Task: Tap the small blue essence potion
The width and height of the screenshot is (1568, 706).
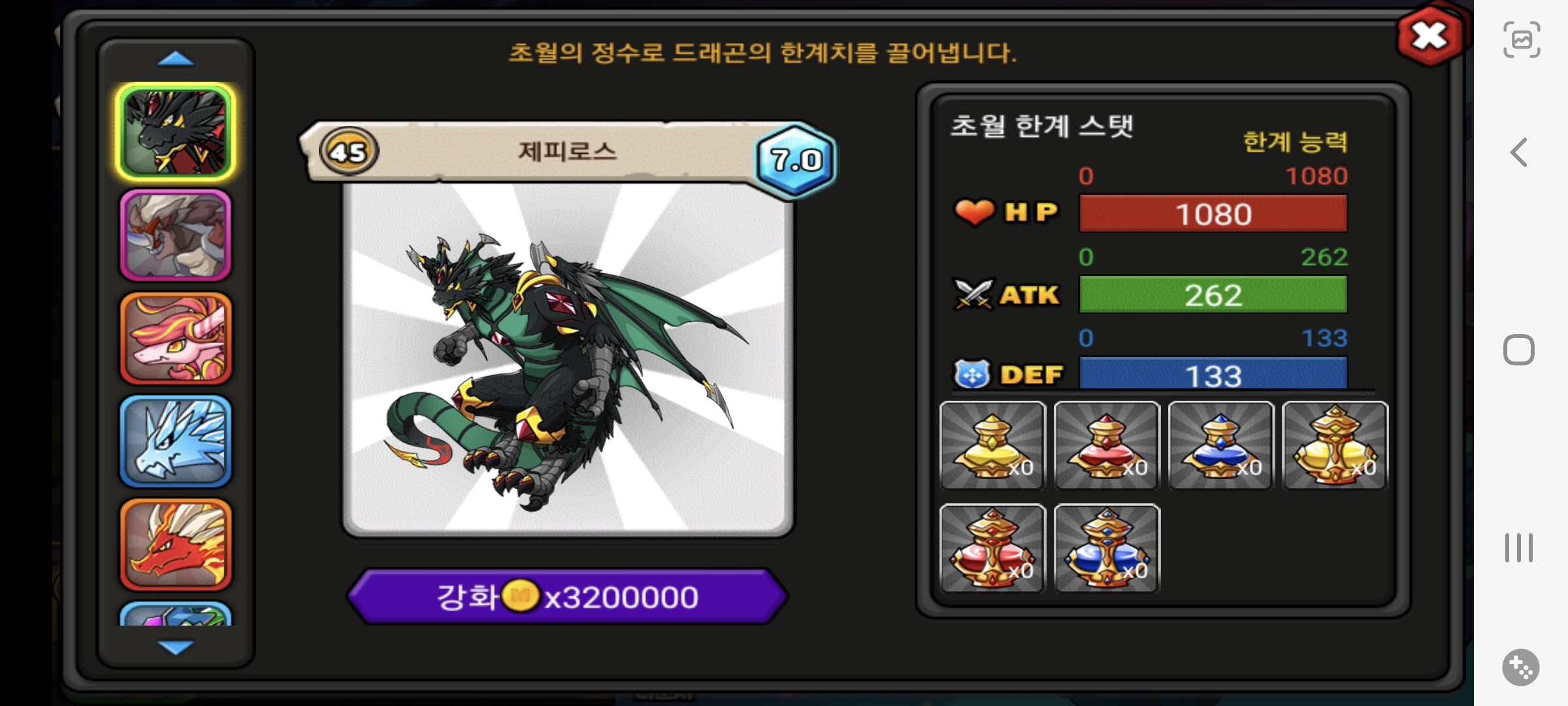Action: [x=1221, y=446]
